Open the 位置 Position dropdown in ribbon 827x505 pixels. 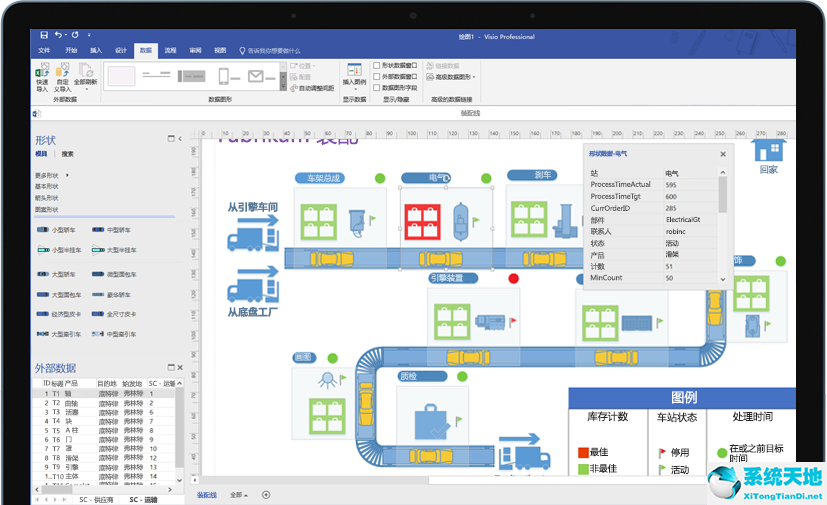pos(303,66)
